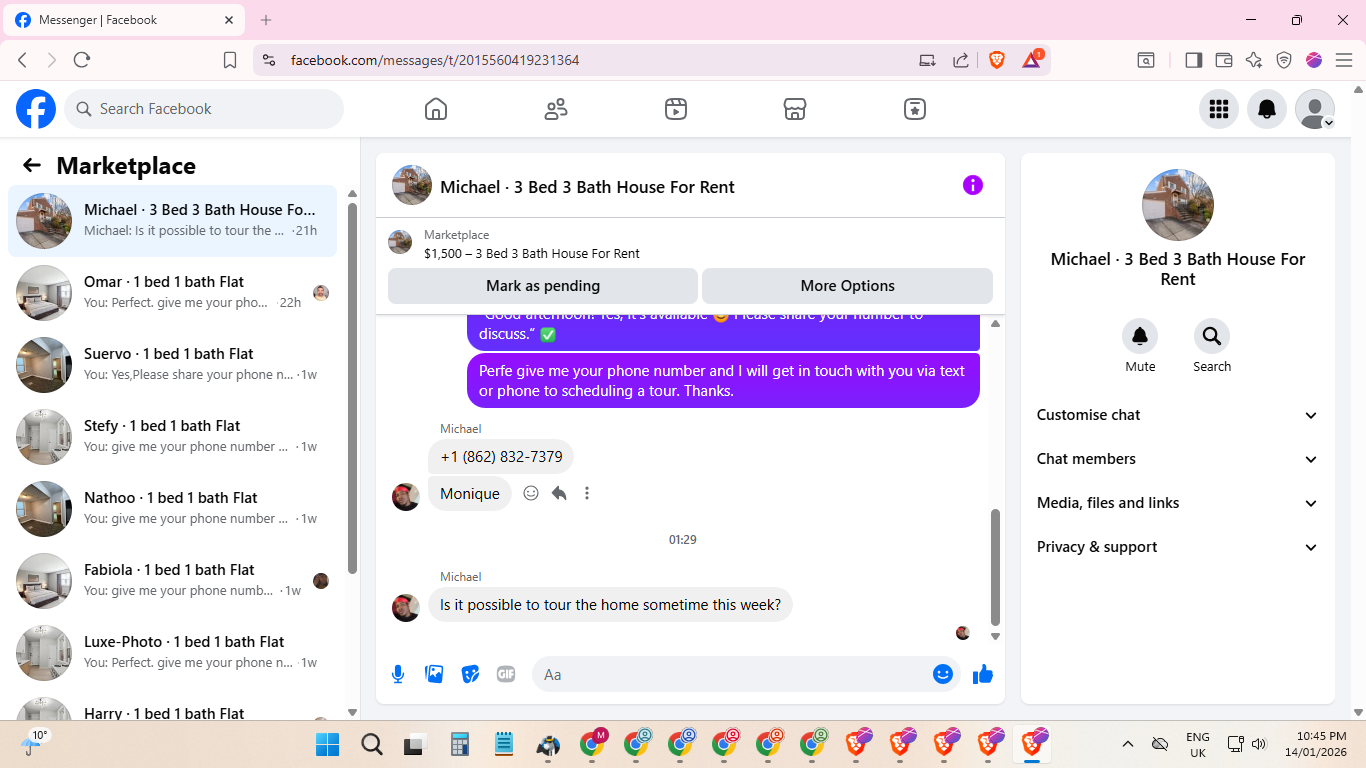The image size is (1366, 768).
Task: Open the emoji picker in message box
Action: tap(942, 674)
